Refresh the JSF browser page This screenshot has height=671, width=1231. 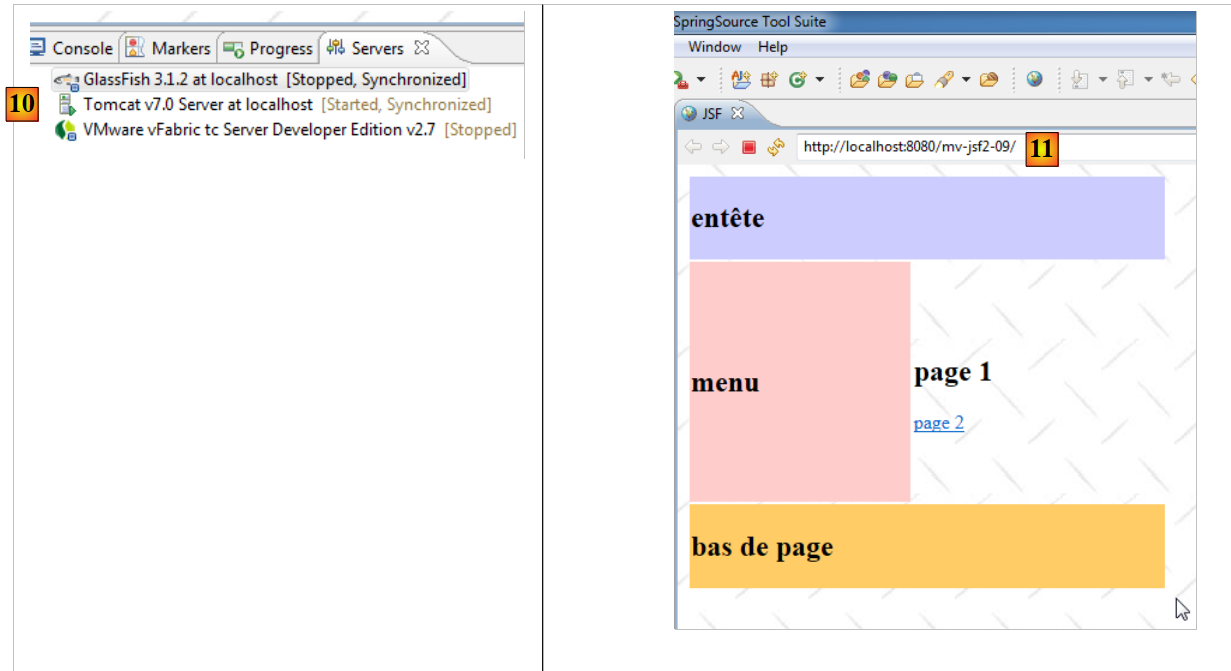click(775, 148)
